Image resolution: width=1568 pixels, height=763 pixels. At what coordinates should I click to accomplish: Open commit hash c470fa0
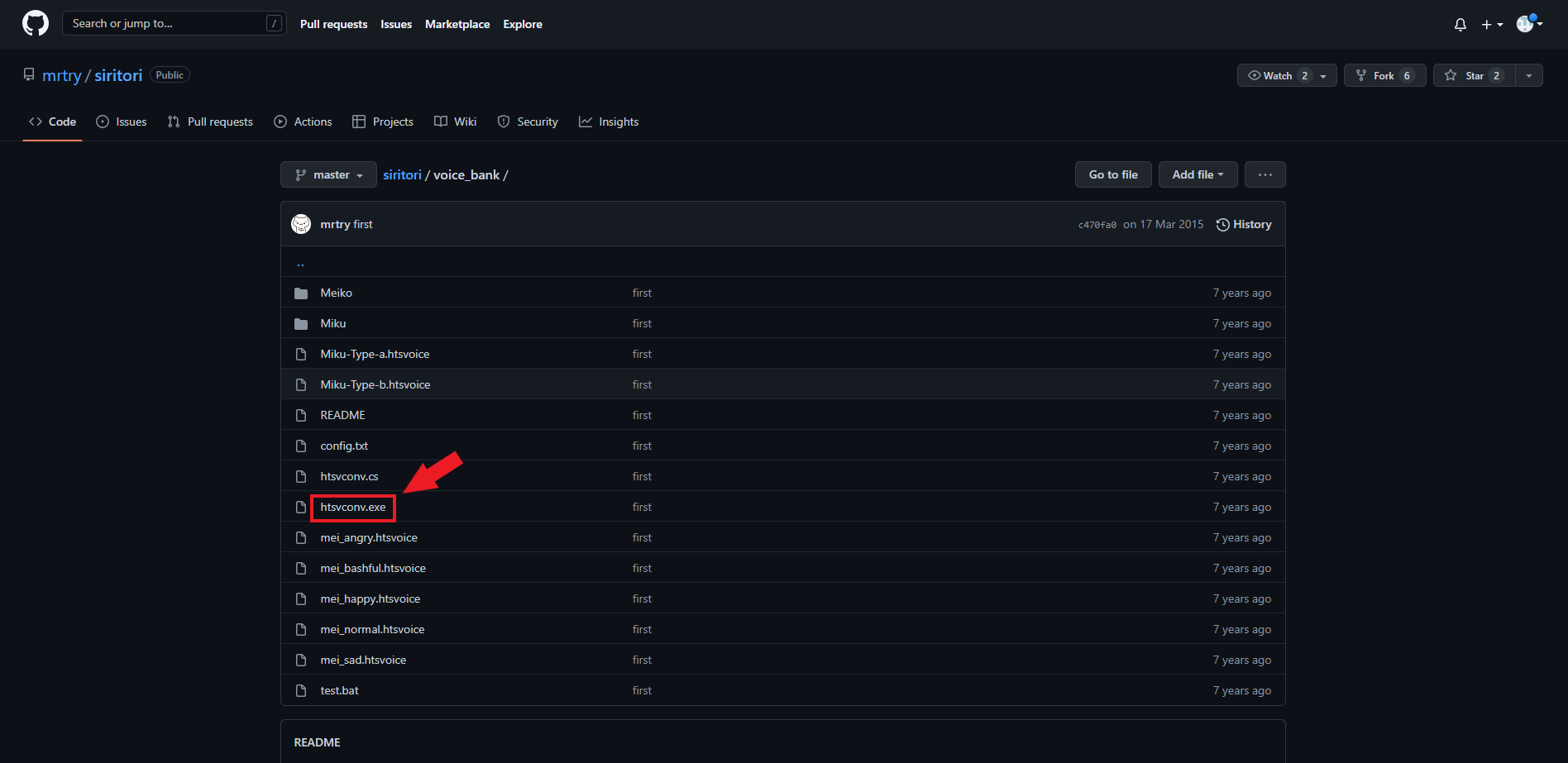(1097, 225)
